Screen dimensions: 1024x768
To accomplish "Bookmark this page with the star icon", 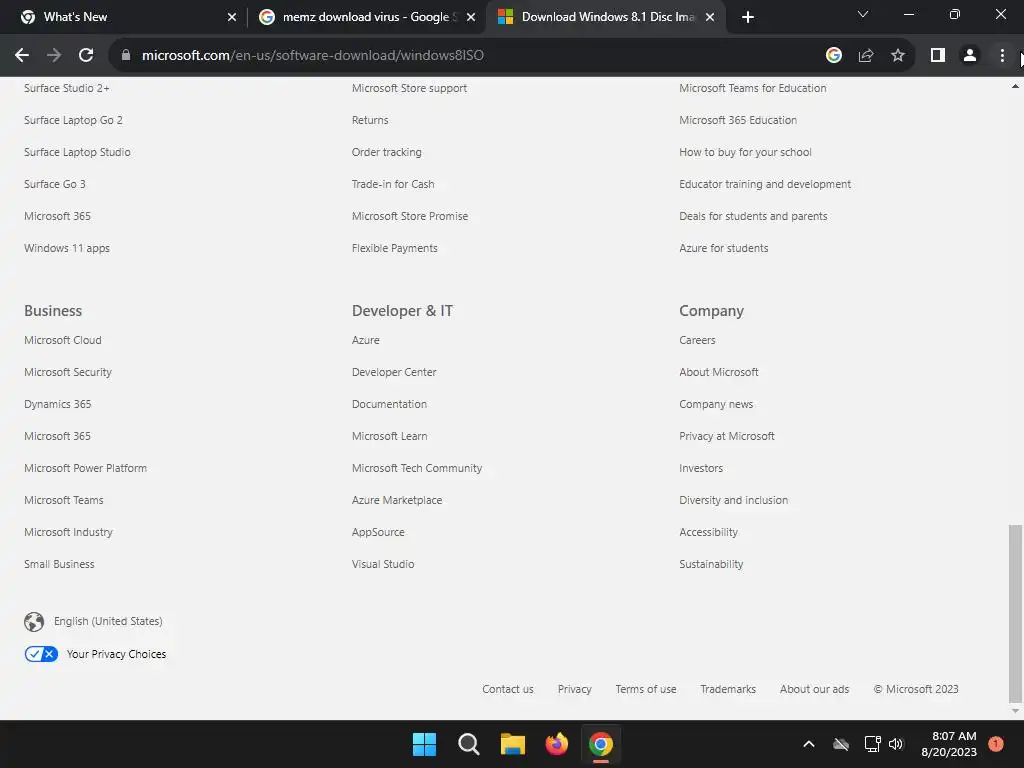I will [x=898, y=56].
